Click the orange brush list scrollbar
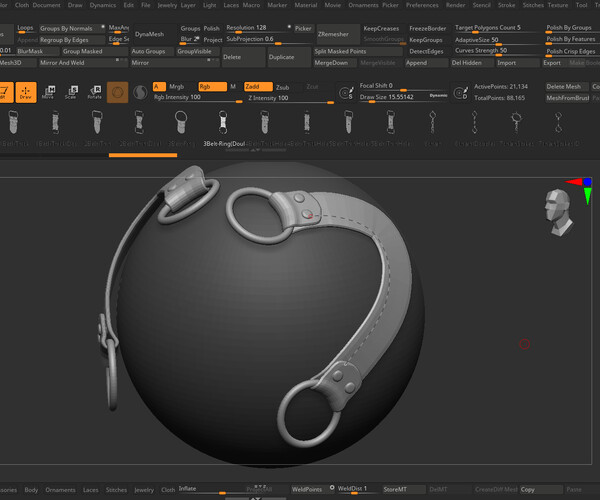The width and height of the screenshot is (600, 500). [143, 155]
